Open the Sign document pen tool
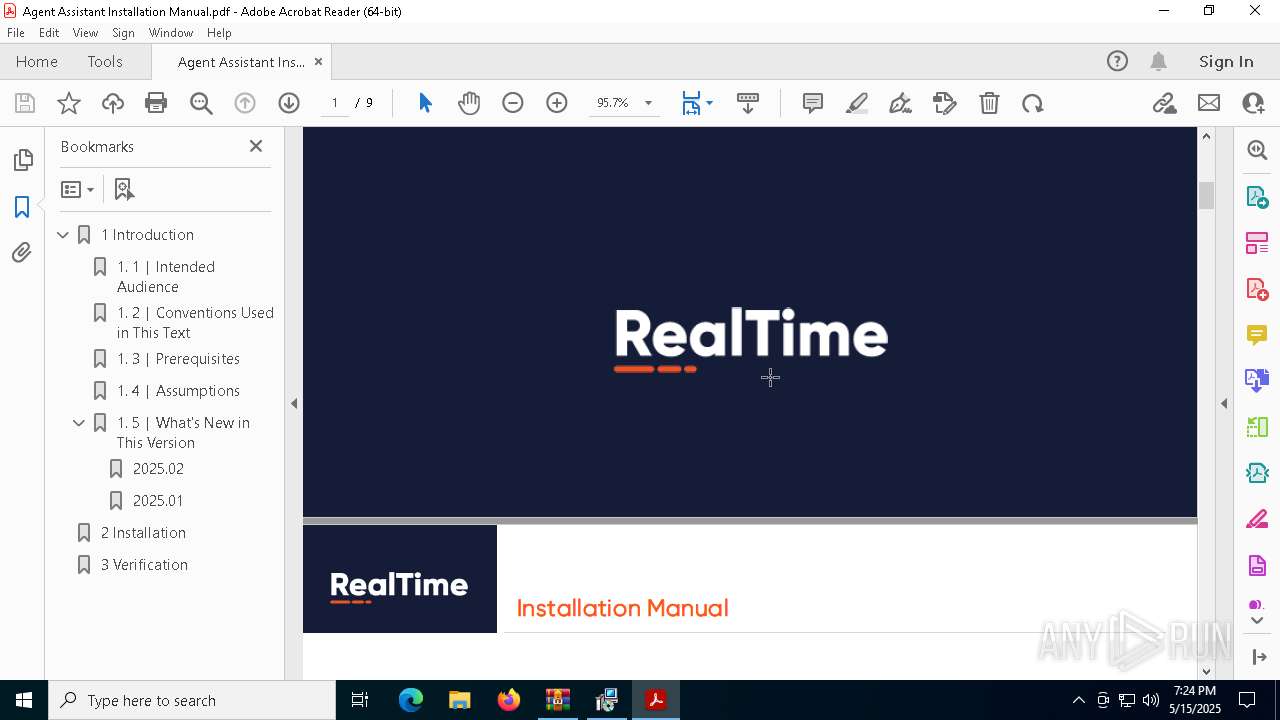1280x720 pixels. click(900, 103)
